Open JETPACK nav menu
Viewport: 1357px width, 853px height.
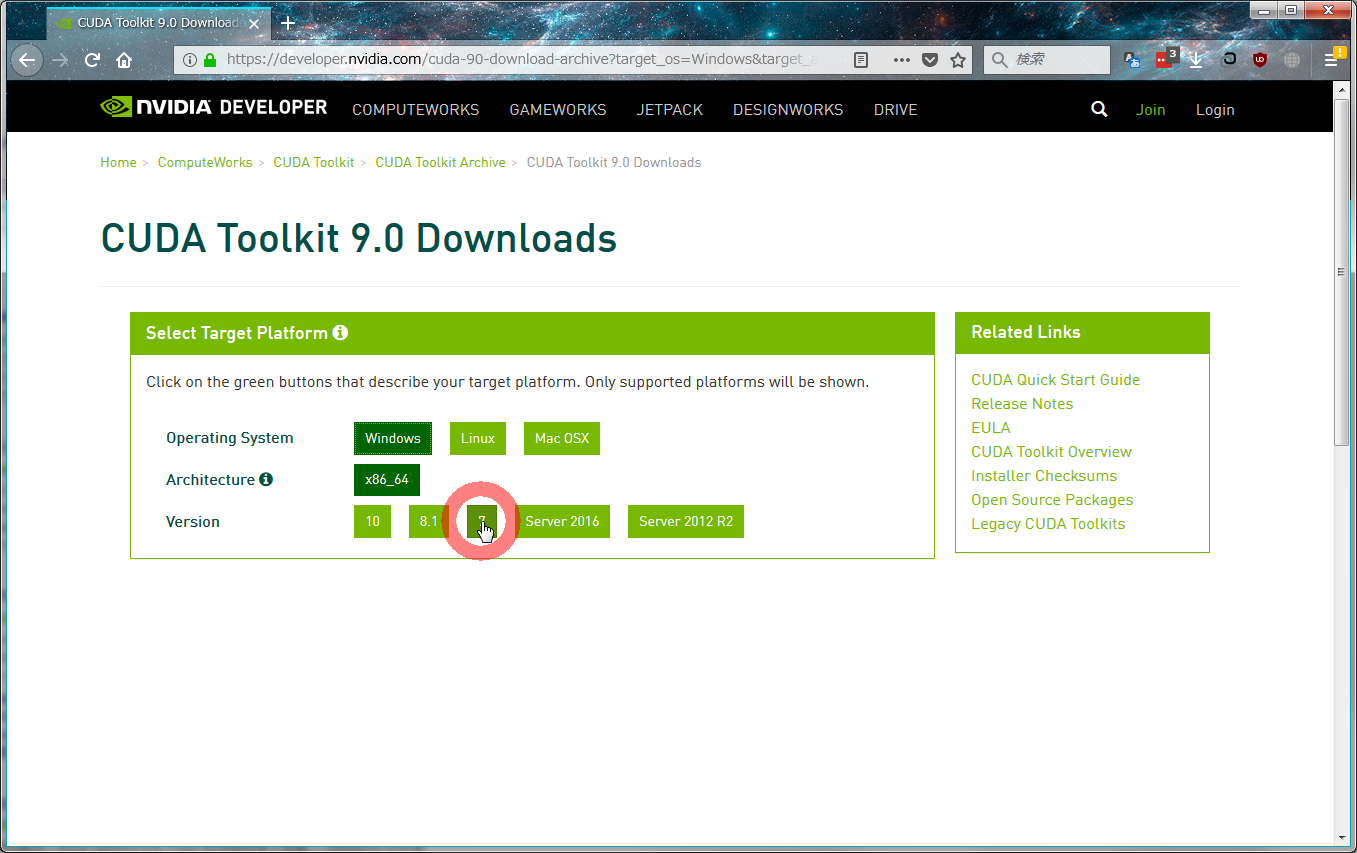pos(670,110)
